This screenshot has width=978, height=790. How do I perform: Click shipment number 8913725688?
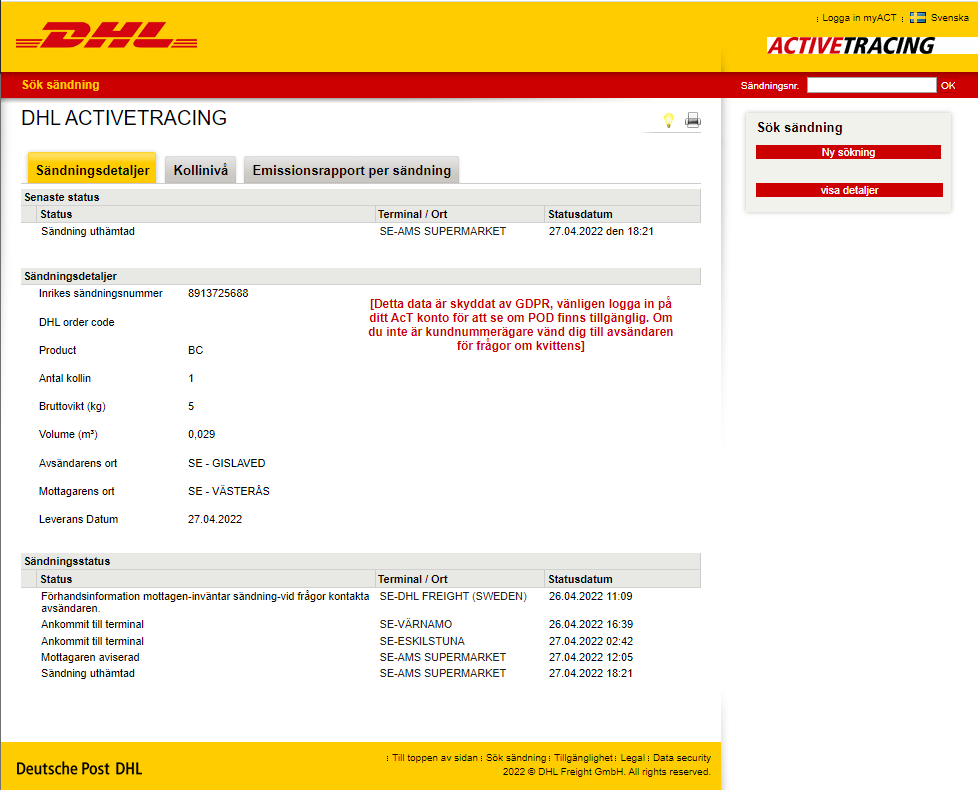click(x=218, y=293)
